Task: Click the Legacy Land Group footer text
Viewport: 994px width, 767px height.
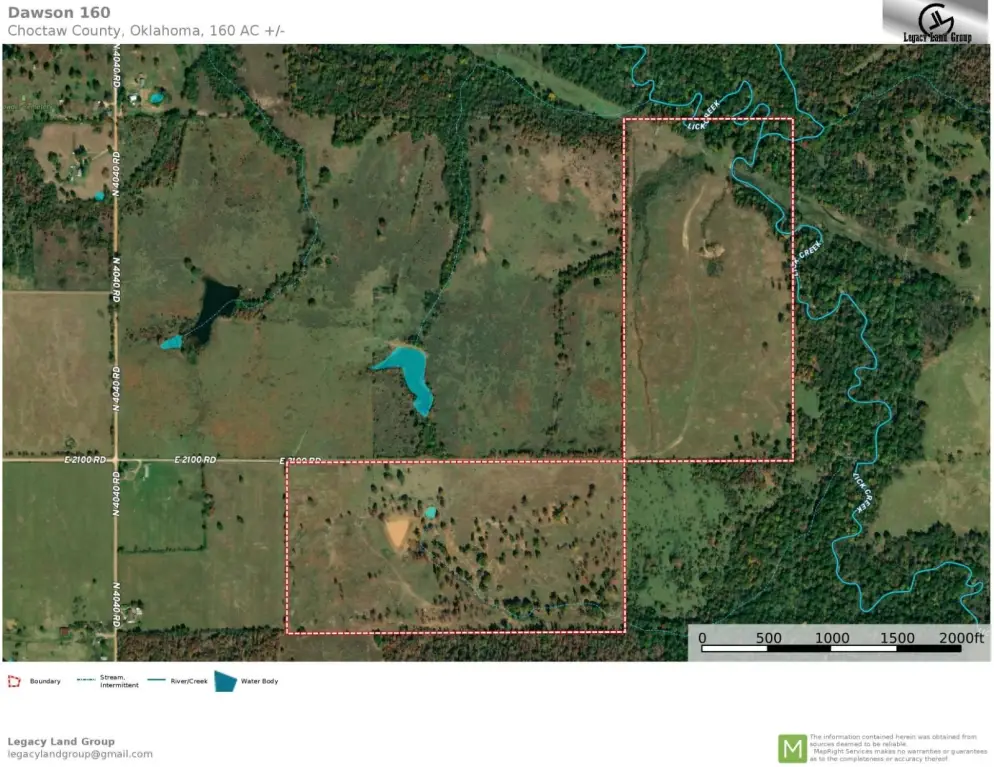Action: (61, 741)
